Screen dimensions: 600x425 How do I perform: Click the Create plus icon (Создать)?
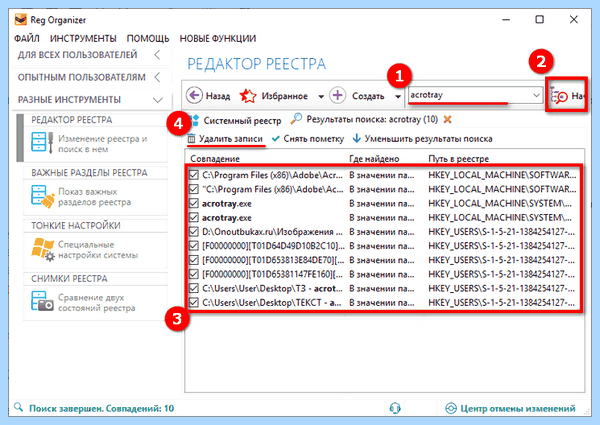click(x=338, y=95)
